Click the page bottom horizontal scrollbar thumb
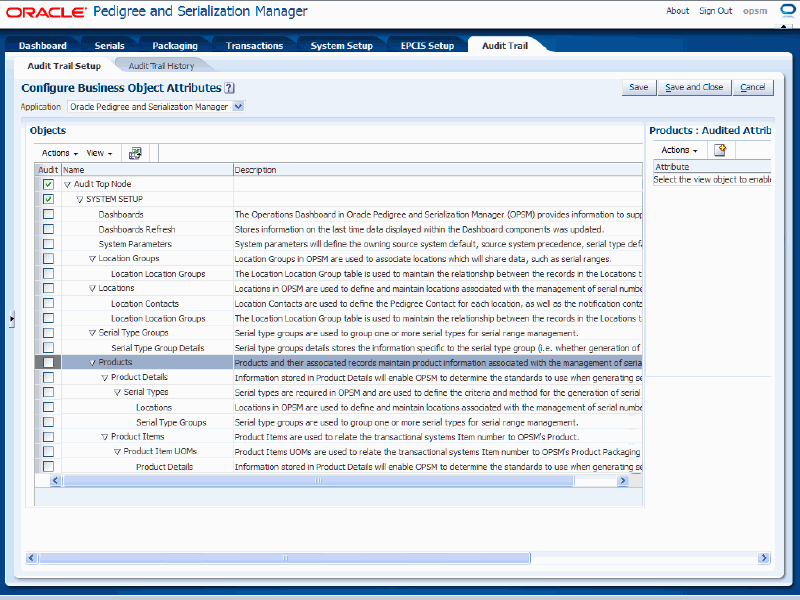This screenshot has height=600, width=800. [x=285, y=558]
